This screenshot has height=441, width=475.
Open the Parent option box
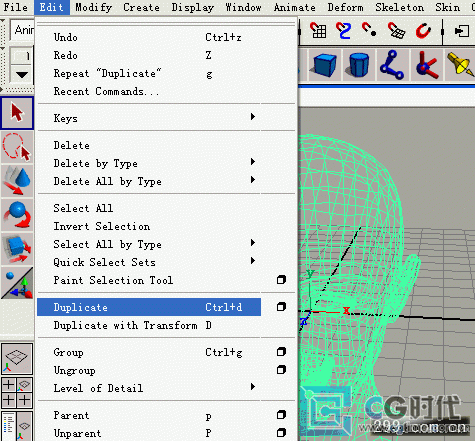[281, 415]
